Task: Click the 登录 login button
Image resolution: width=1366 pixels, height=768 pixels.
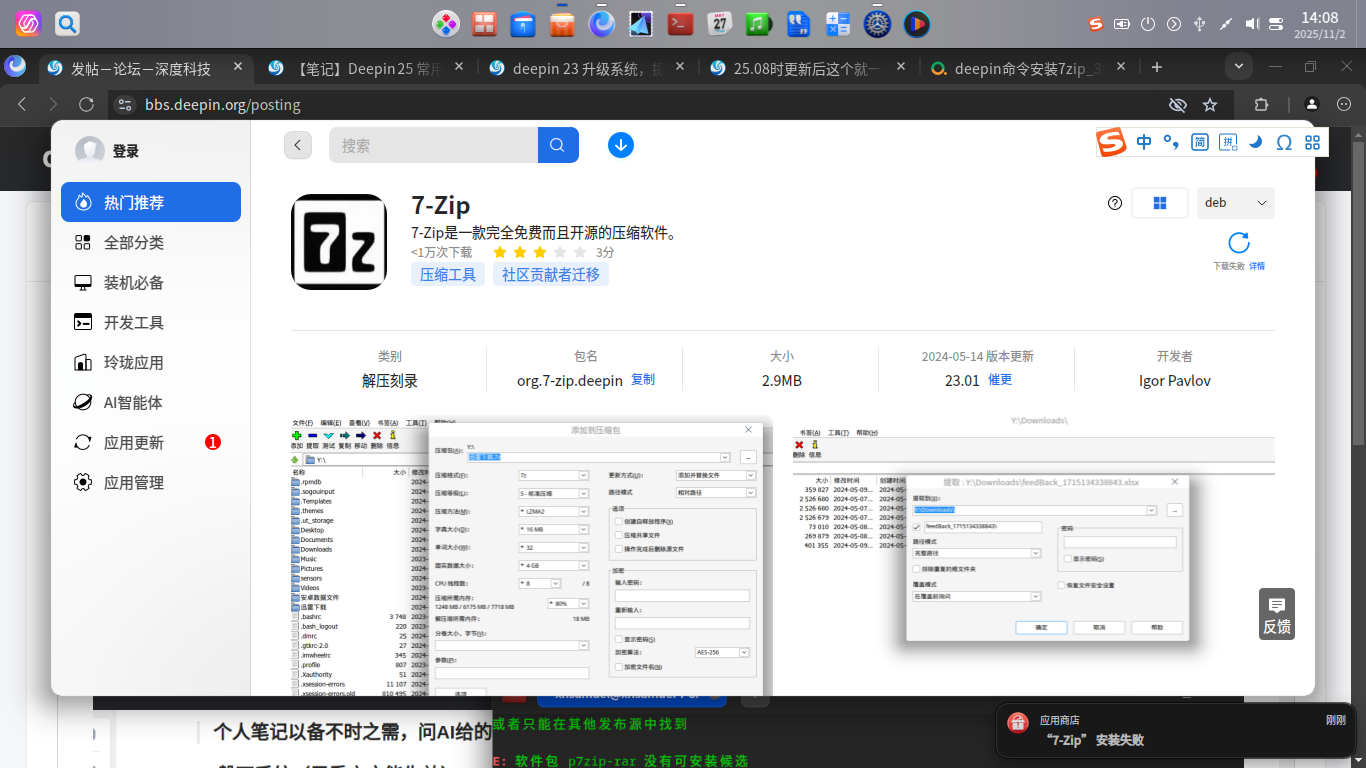Action: tap(125, 151)
